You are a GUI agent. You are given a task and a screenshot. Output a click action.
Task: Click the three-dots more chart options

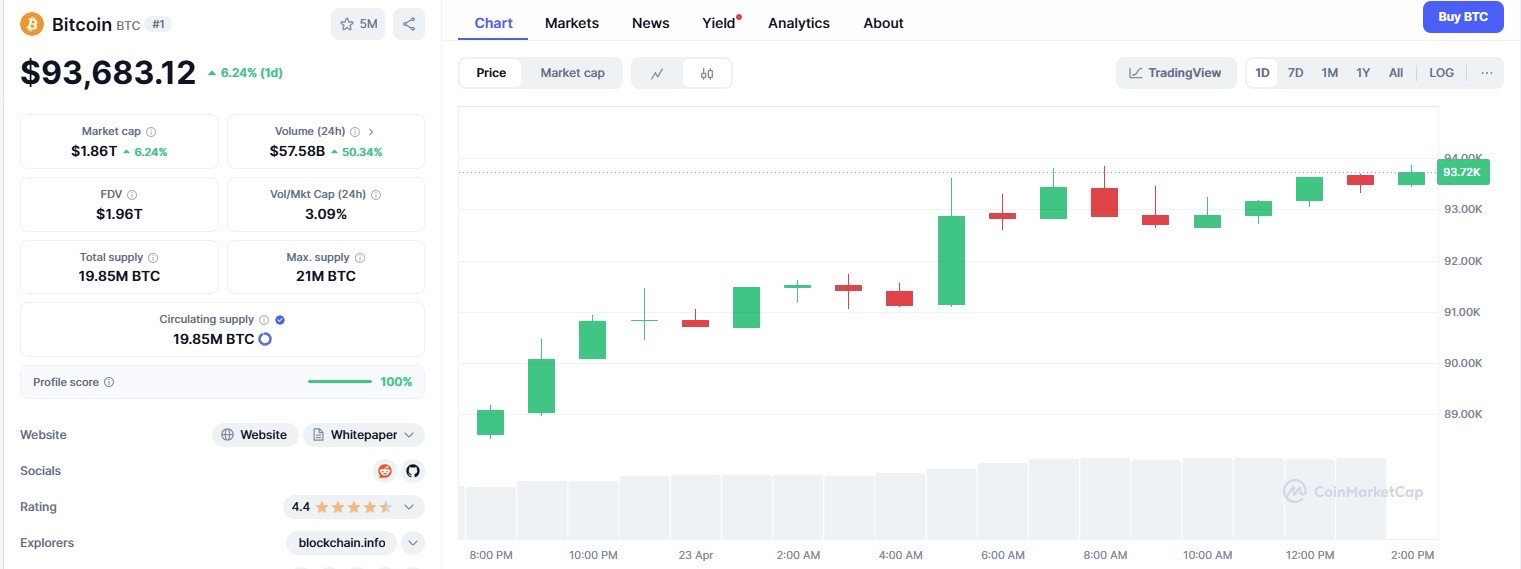pyautogui.click(x=1487, y=73)
